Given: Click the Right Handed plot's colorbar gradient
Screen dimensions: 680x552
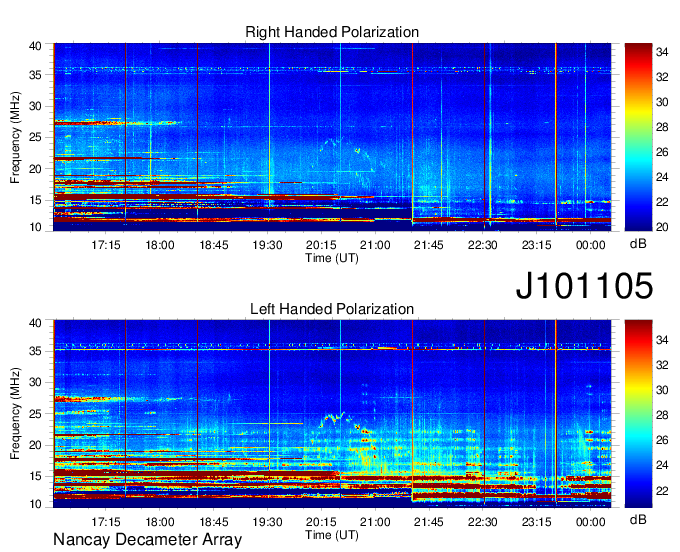Looking at the screenshot, I should (x=638, y=137).
